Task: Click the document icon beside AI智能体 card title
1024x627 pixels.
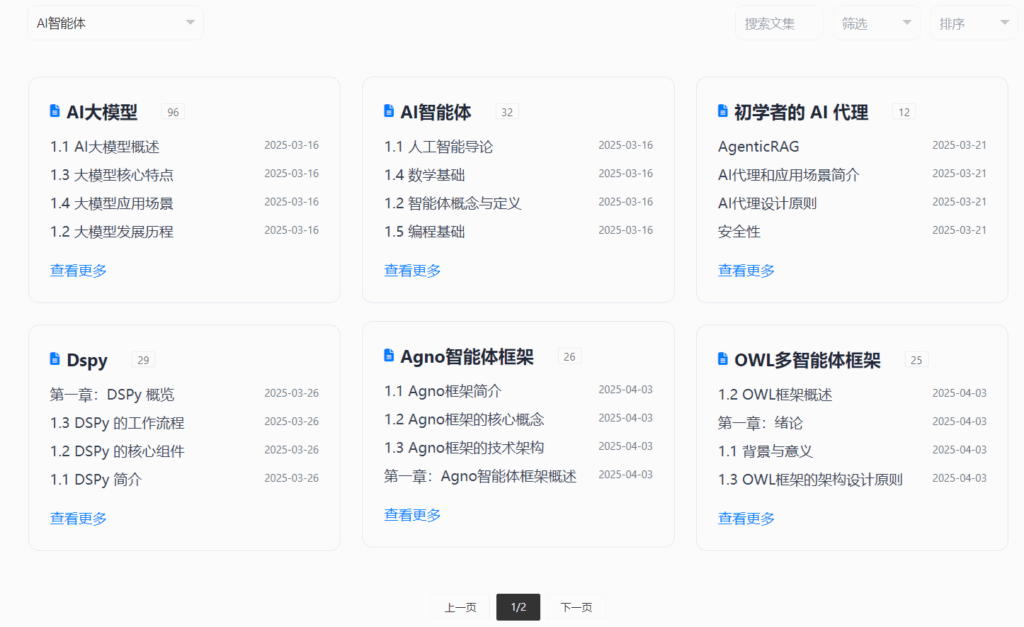Action: coord(389,111)
